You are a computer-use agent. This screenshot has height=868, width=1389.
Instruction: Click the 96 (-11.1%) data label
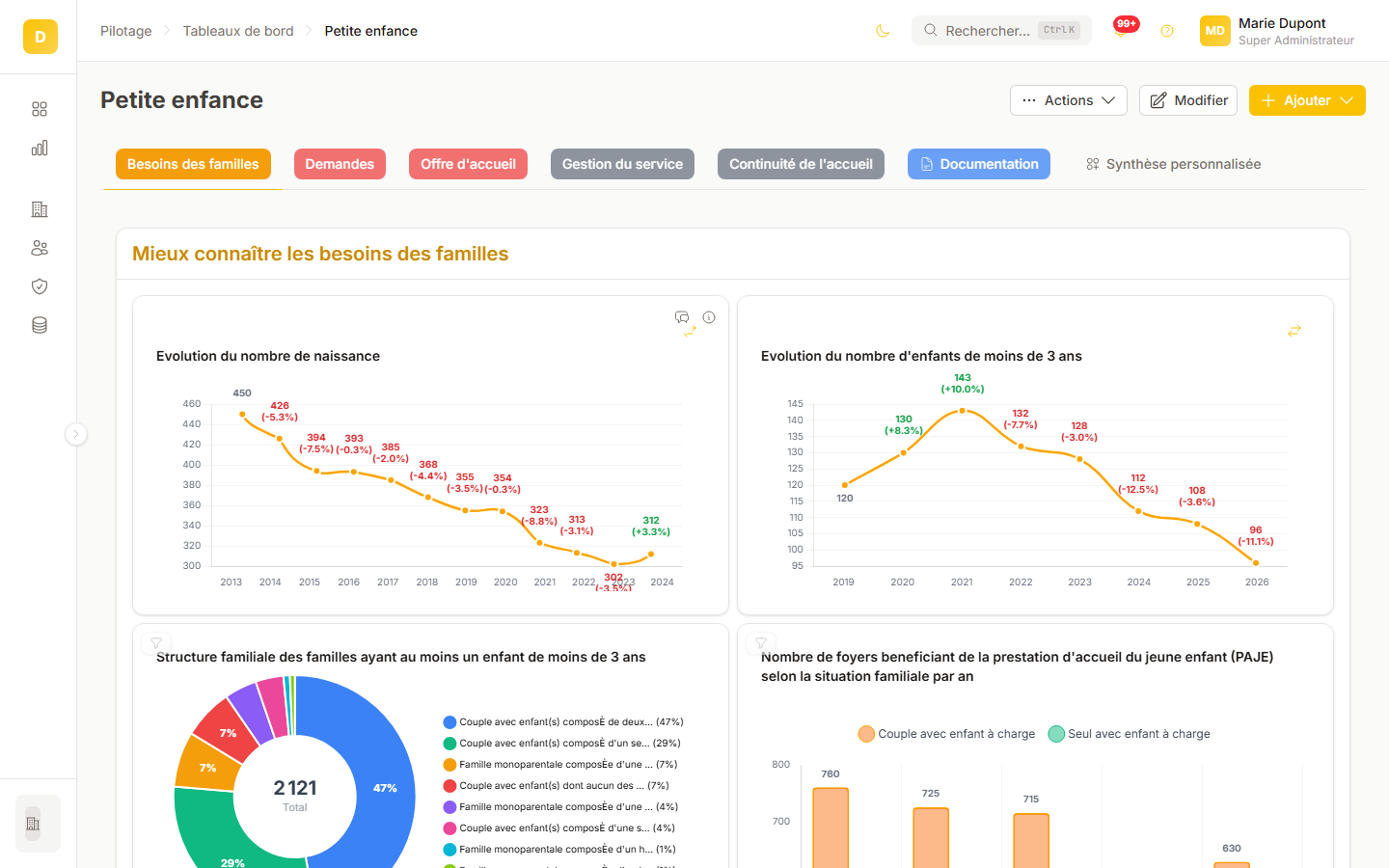[x=1256, y=535]
